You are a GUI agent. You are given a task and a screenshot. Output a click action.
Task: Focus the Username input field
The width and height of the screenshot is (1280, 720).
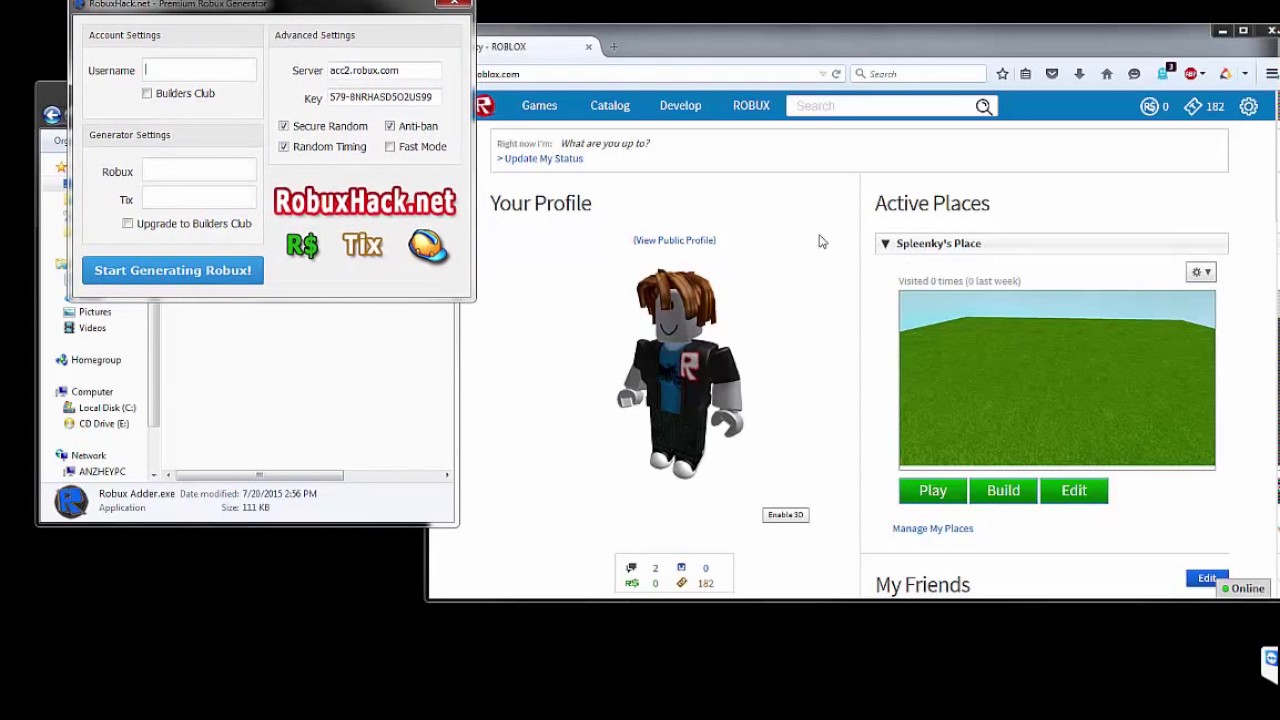[199, 70]
